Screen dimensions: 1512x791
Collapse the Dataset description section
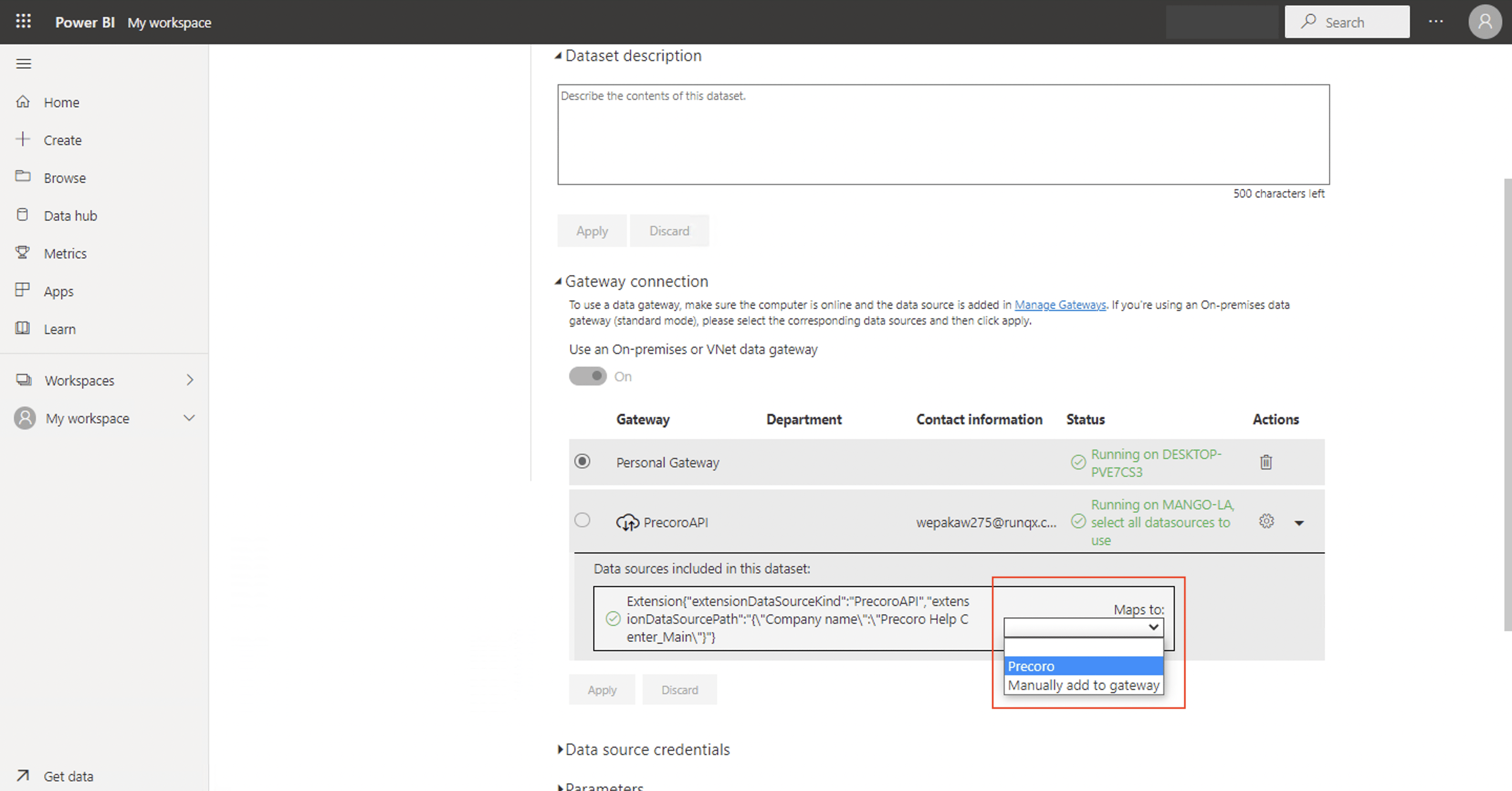[558, 56]
